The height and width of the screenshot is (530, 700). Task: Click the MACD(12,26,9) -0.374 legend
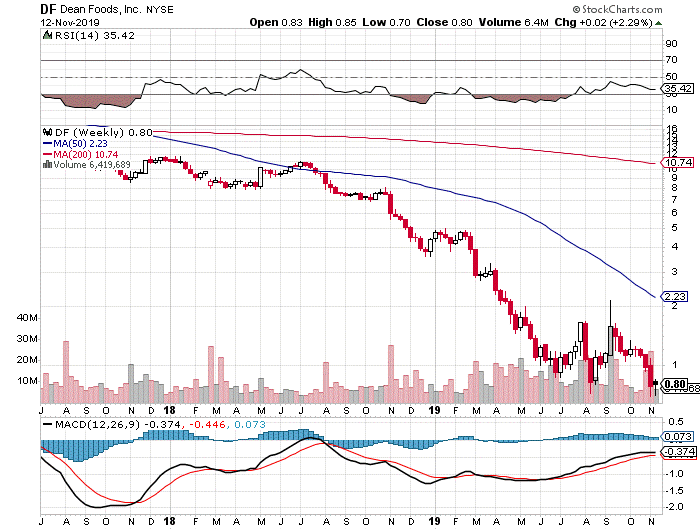click(112, 425)
